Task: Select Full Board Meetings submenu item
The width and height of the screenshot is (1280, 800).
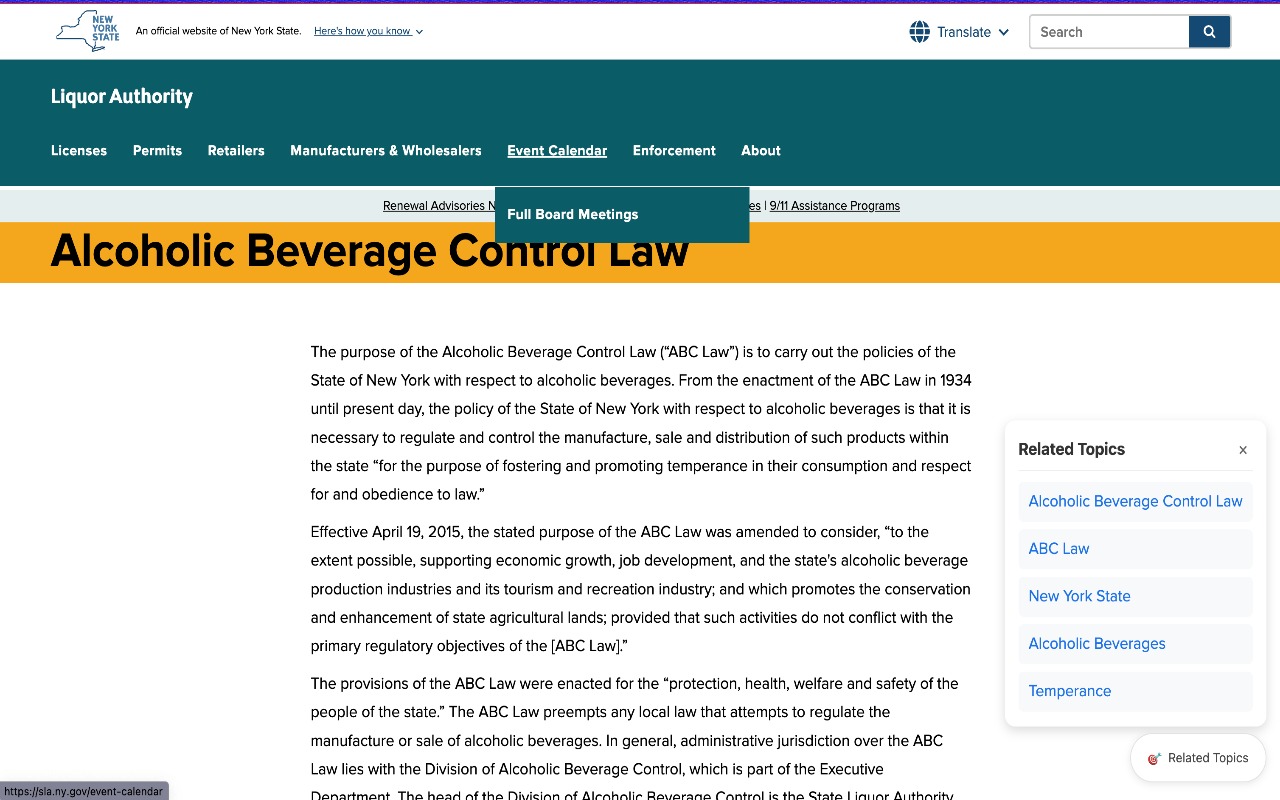Action: point(622,214)
